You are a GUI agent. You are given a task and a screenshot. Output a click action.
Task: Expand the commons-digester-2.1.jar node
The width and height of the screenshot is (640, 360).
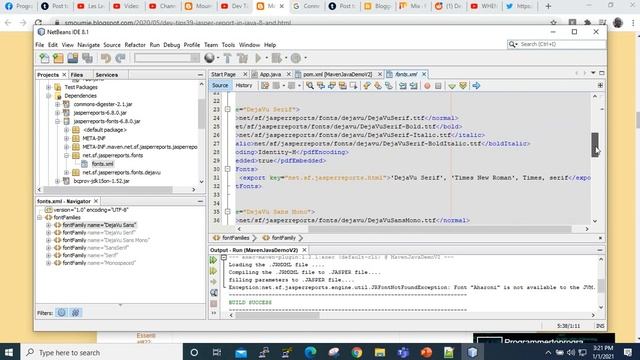58,104
